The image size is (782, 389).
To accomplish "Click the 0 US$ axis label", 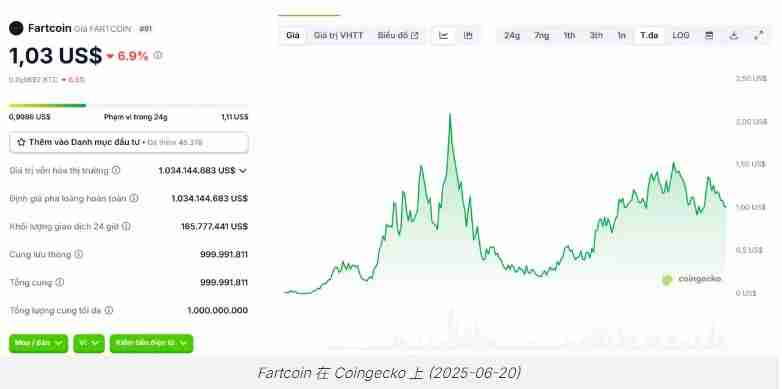I will tap(746, 293).
